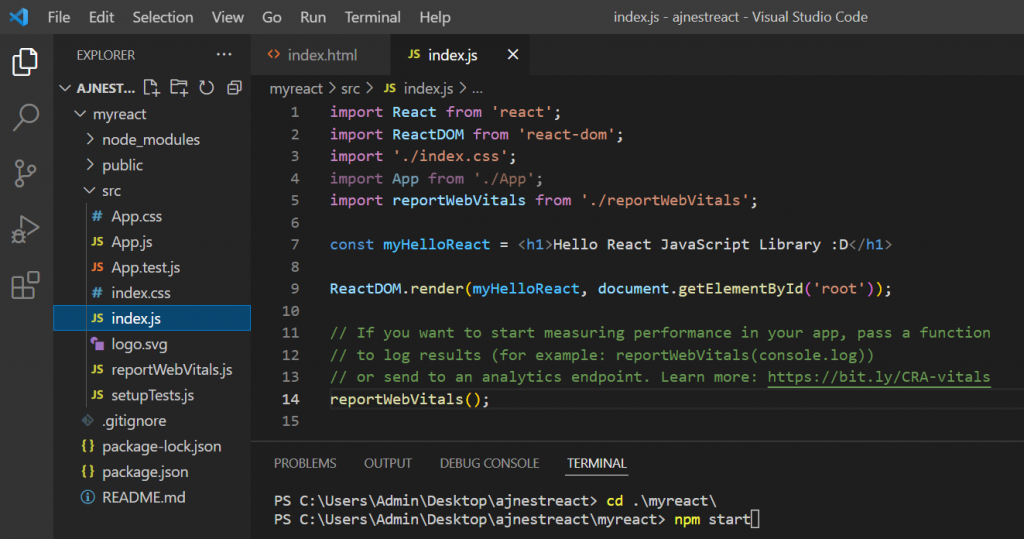Collapse all folders in Explorer

point(234,88)
